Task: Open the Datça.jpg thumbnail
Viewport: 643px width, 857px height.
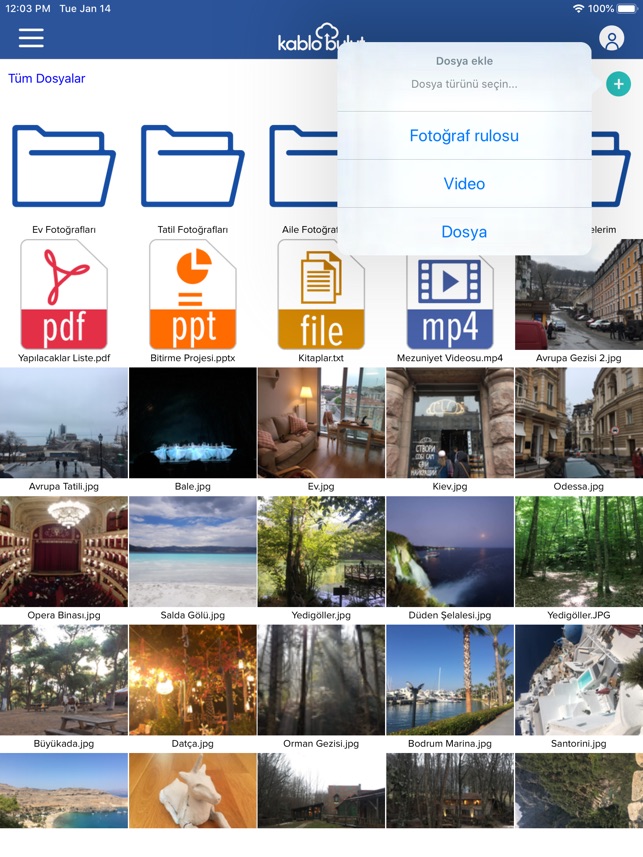Action: (x=192, y=680)
